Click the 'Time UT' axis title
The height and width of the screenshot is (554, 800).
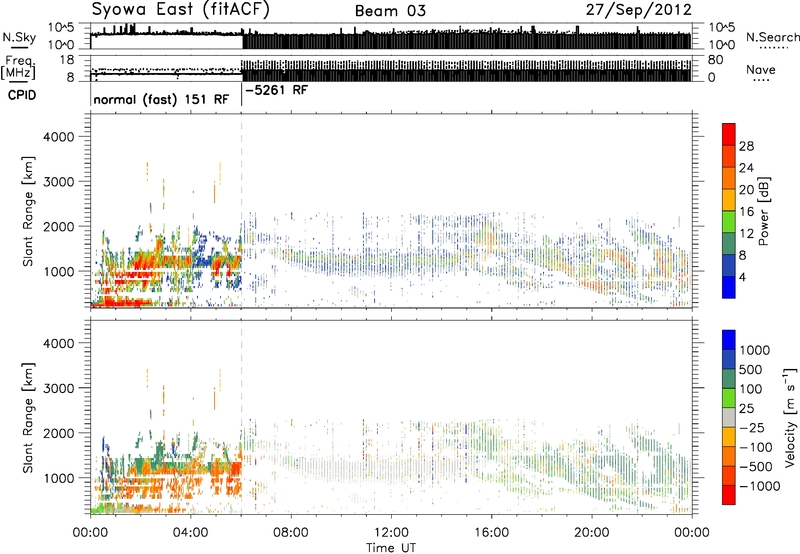click(391, 547)
